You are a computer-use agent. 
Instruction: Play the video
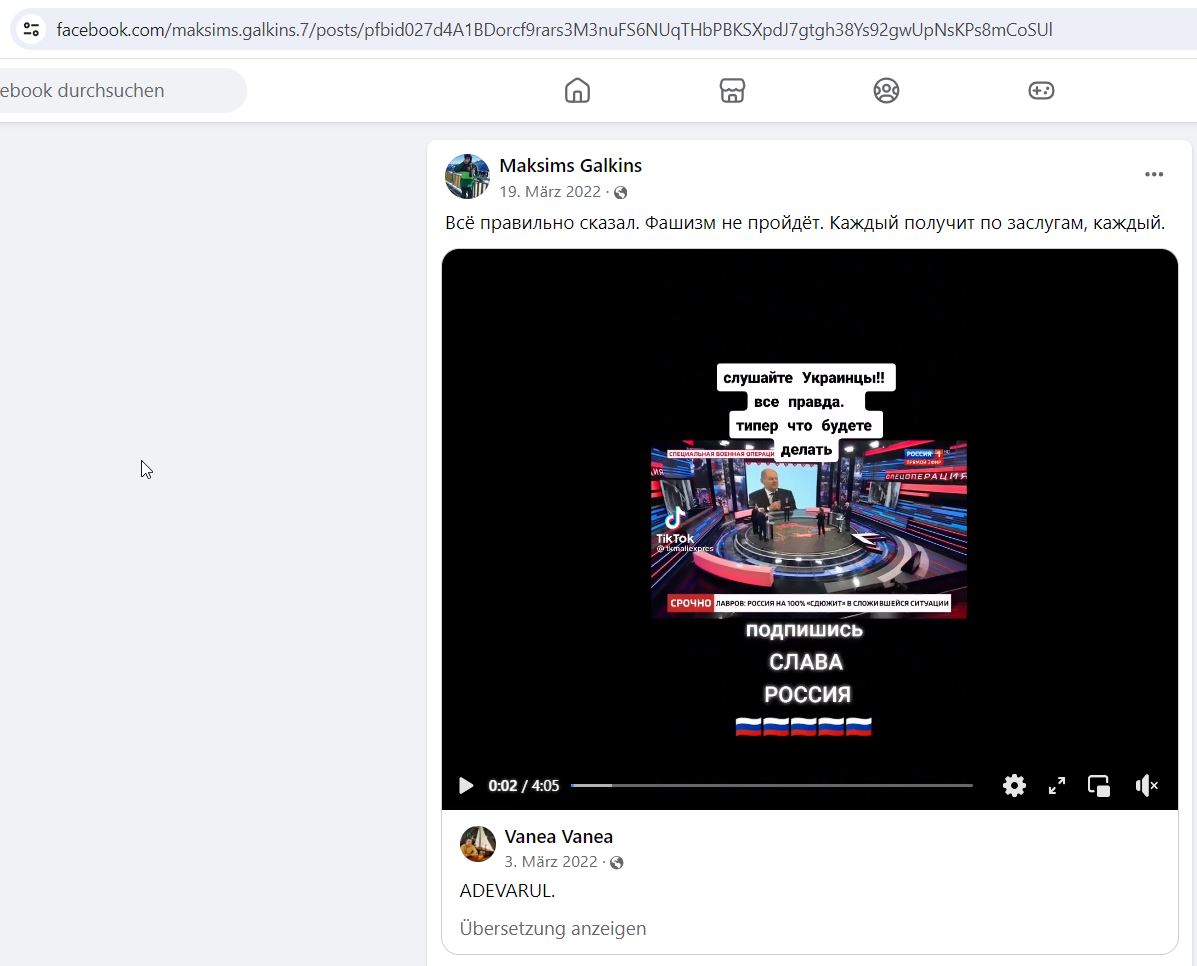click(x=466, y=786)
